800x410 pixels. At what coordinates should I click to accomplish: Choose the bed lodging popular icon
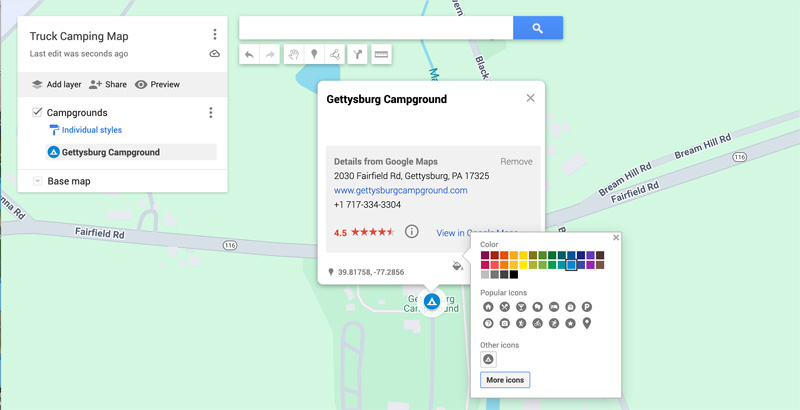click(554, 307)
